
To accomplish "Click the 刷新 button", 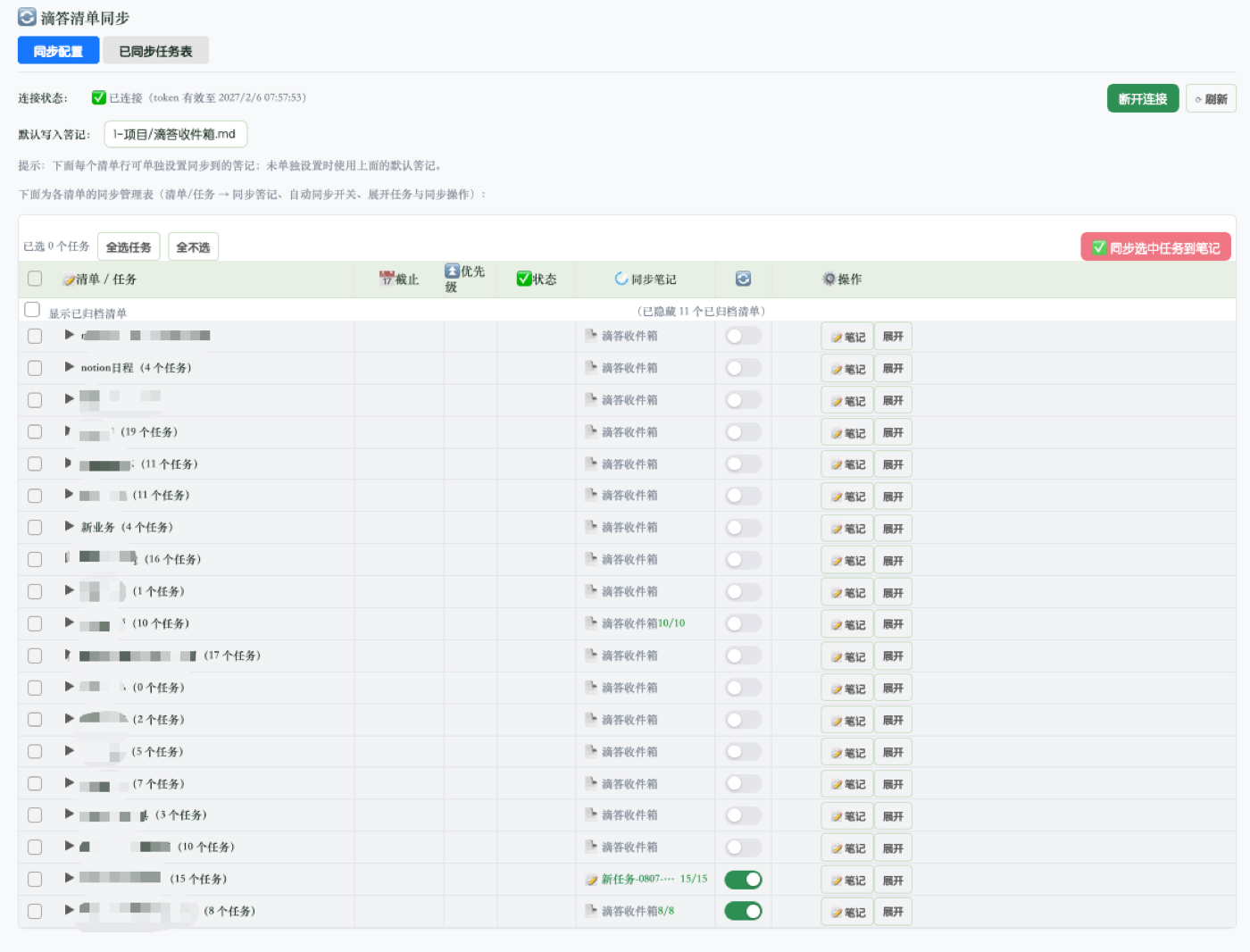I will click(1211, 98).
